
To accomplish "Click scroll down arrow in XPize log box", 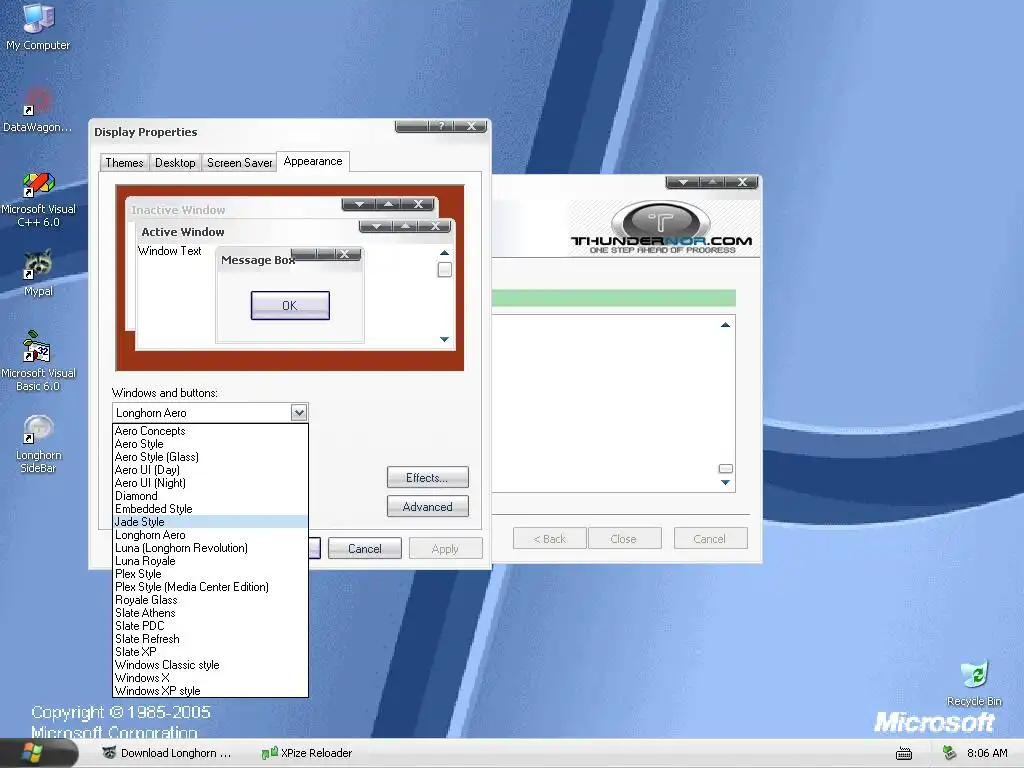I will point(725,483).
